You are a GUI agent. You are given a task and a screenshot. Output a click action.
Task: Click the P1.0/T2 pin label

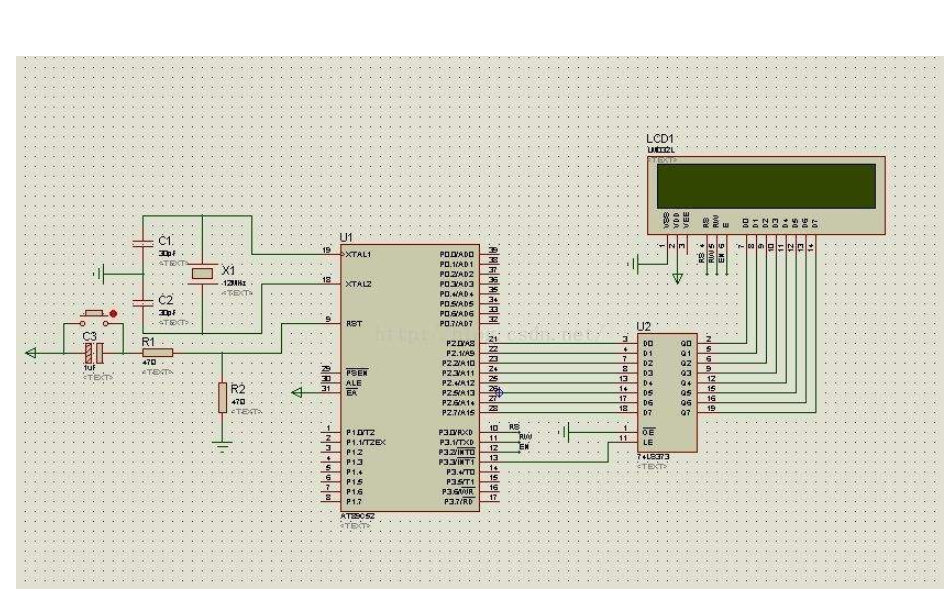(x=361, y=432)
